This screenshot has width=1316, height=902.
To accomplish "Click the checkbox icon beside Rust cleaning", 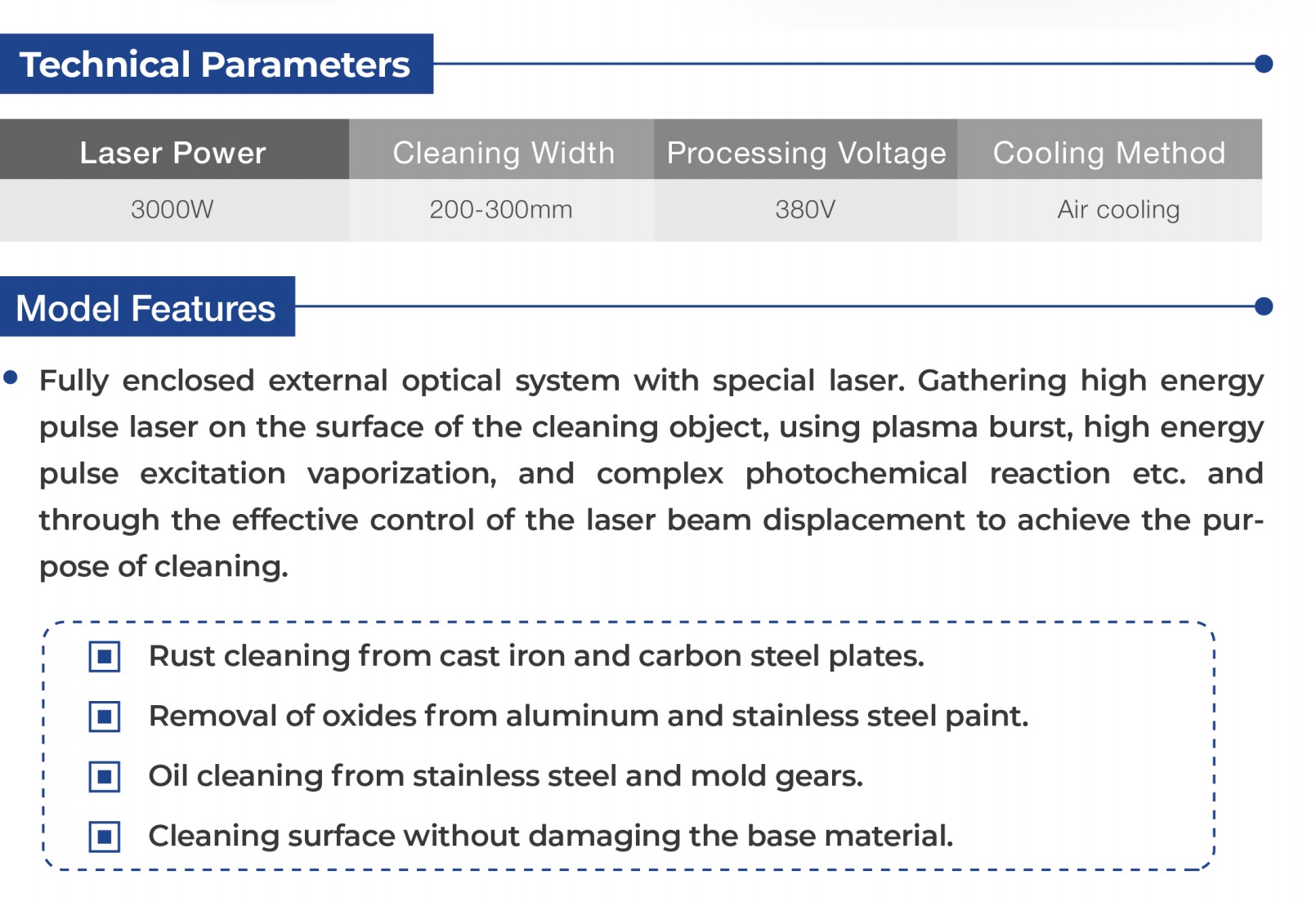I will click(x=105, y=657).
